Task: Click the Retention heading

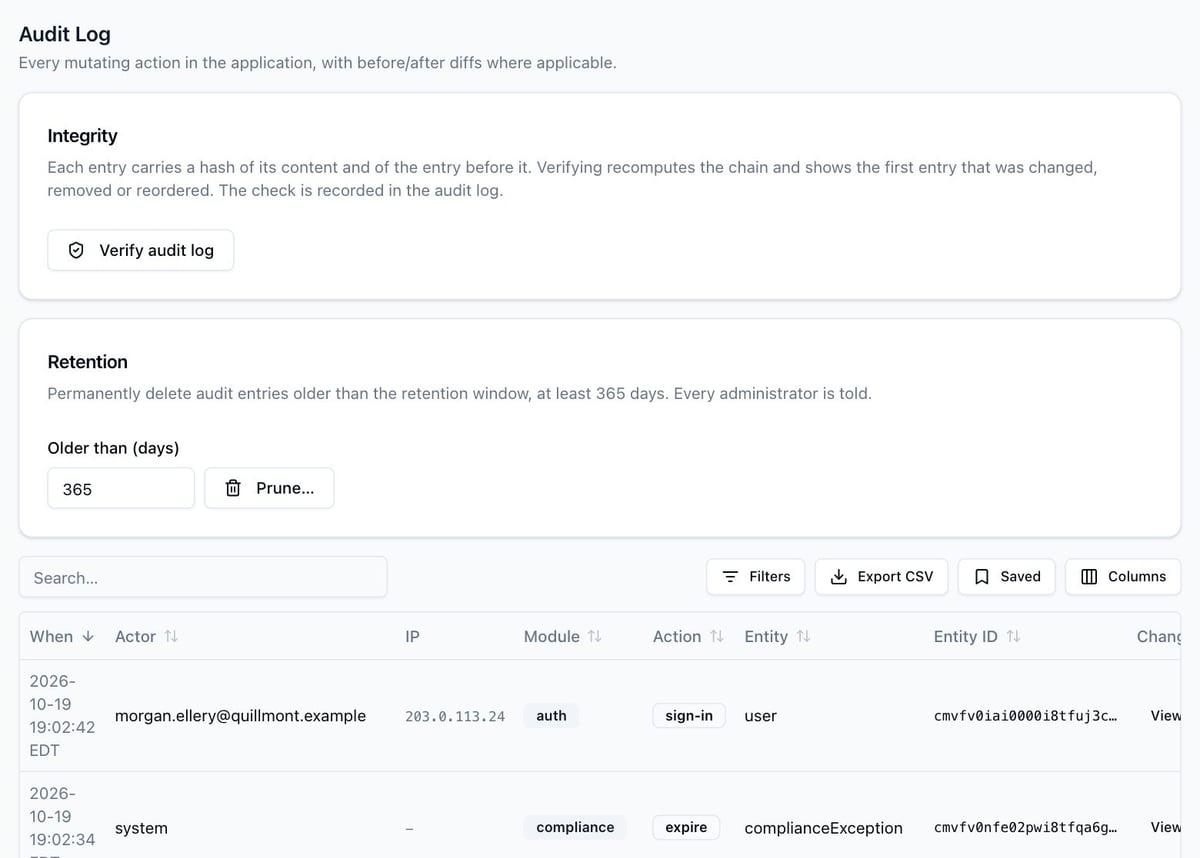Action: coord(88,362)
